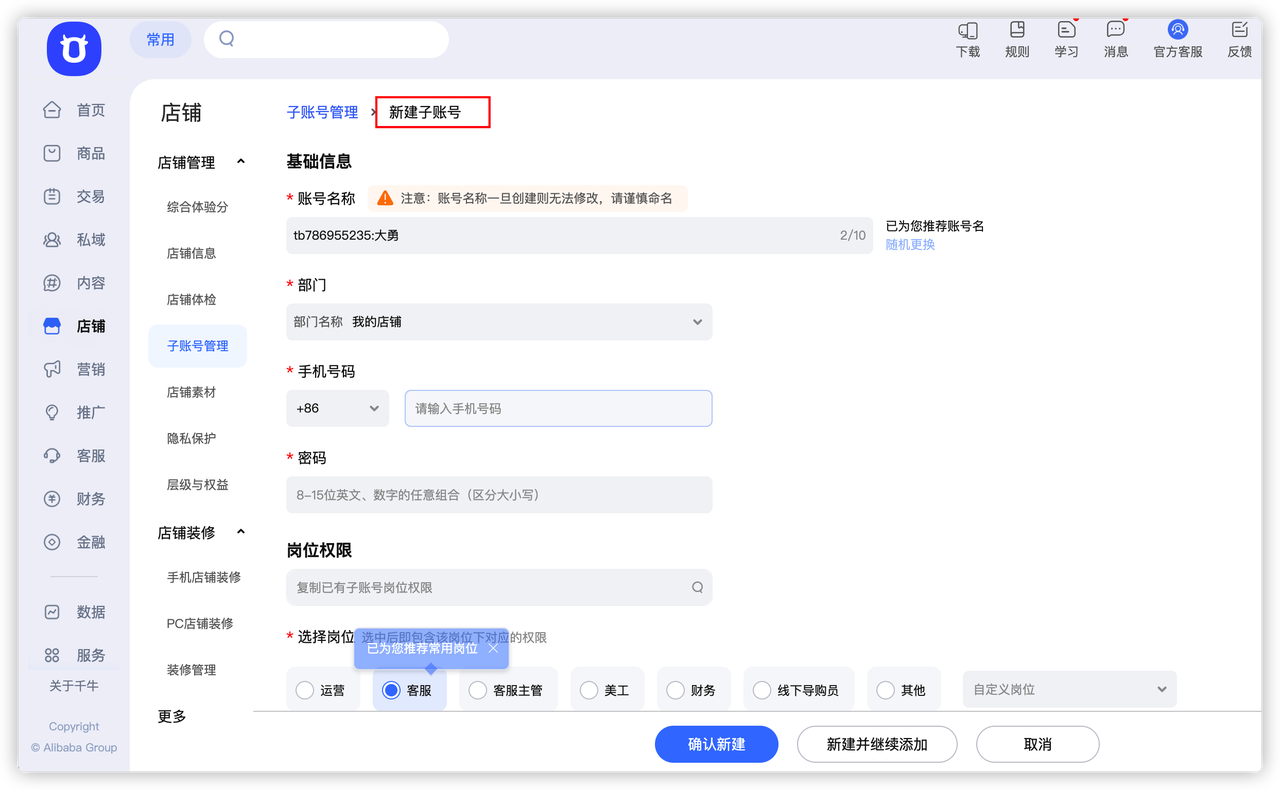The height and width of the screenshot is (790, 1280).
Task: Click the 关于千牛 link
Action: 74,686
